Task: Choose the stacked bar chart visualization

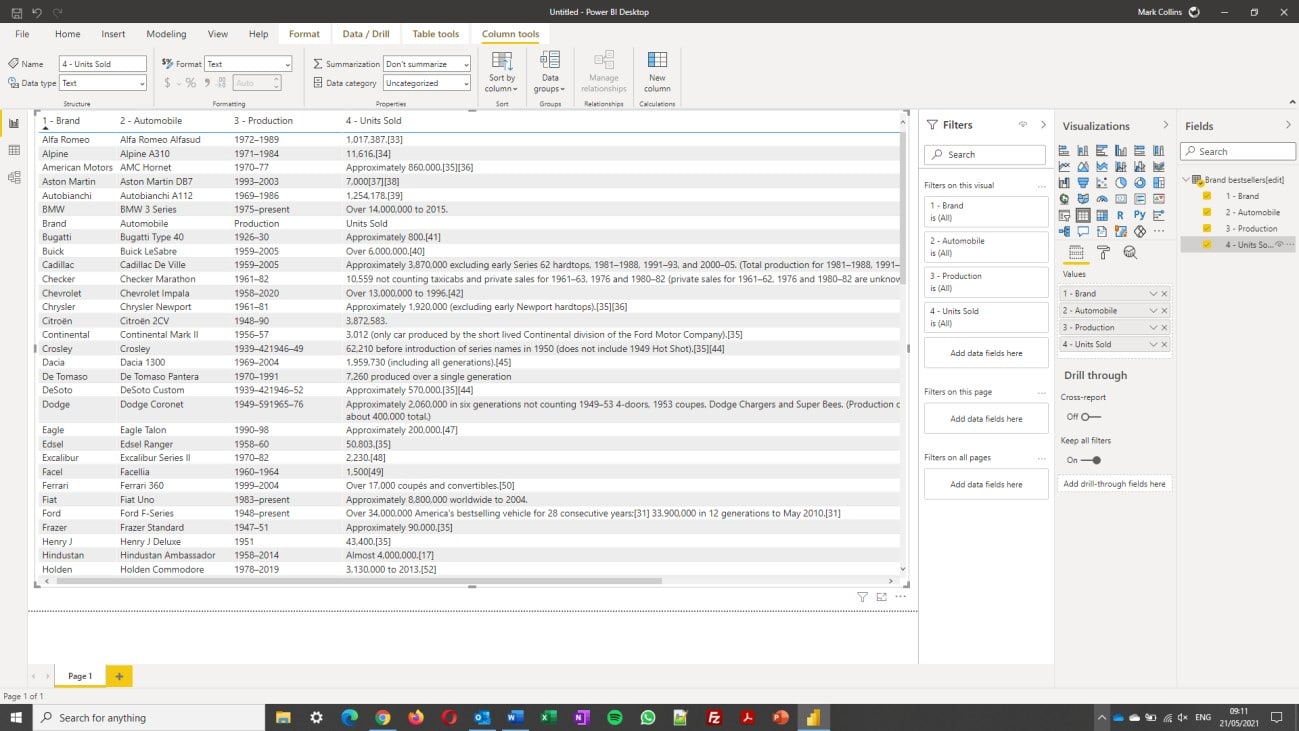Action: click(1064, 150)
